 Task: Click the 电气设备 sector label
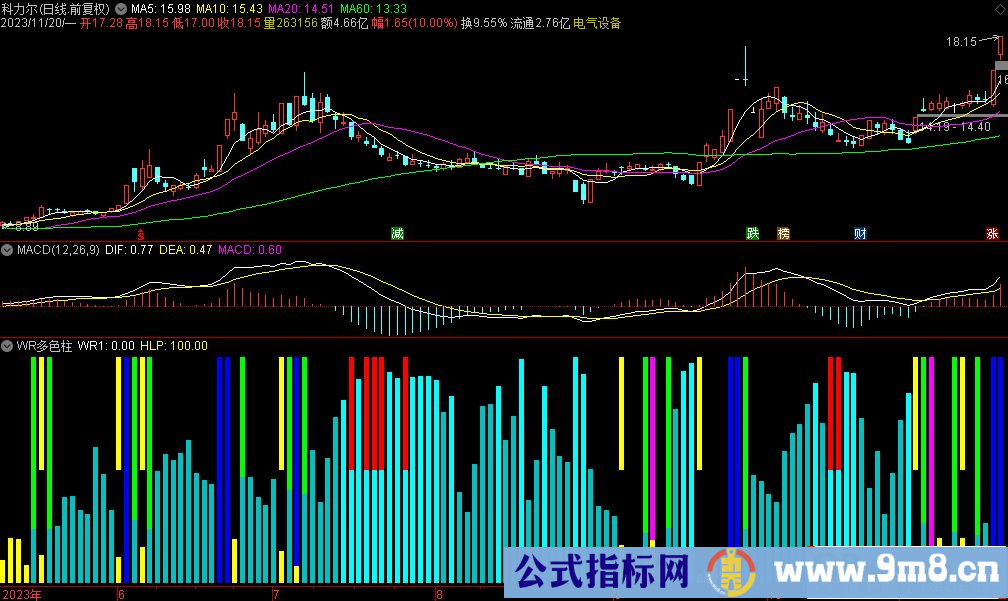[x=597, y=23]
